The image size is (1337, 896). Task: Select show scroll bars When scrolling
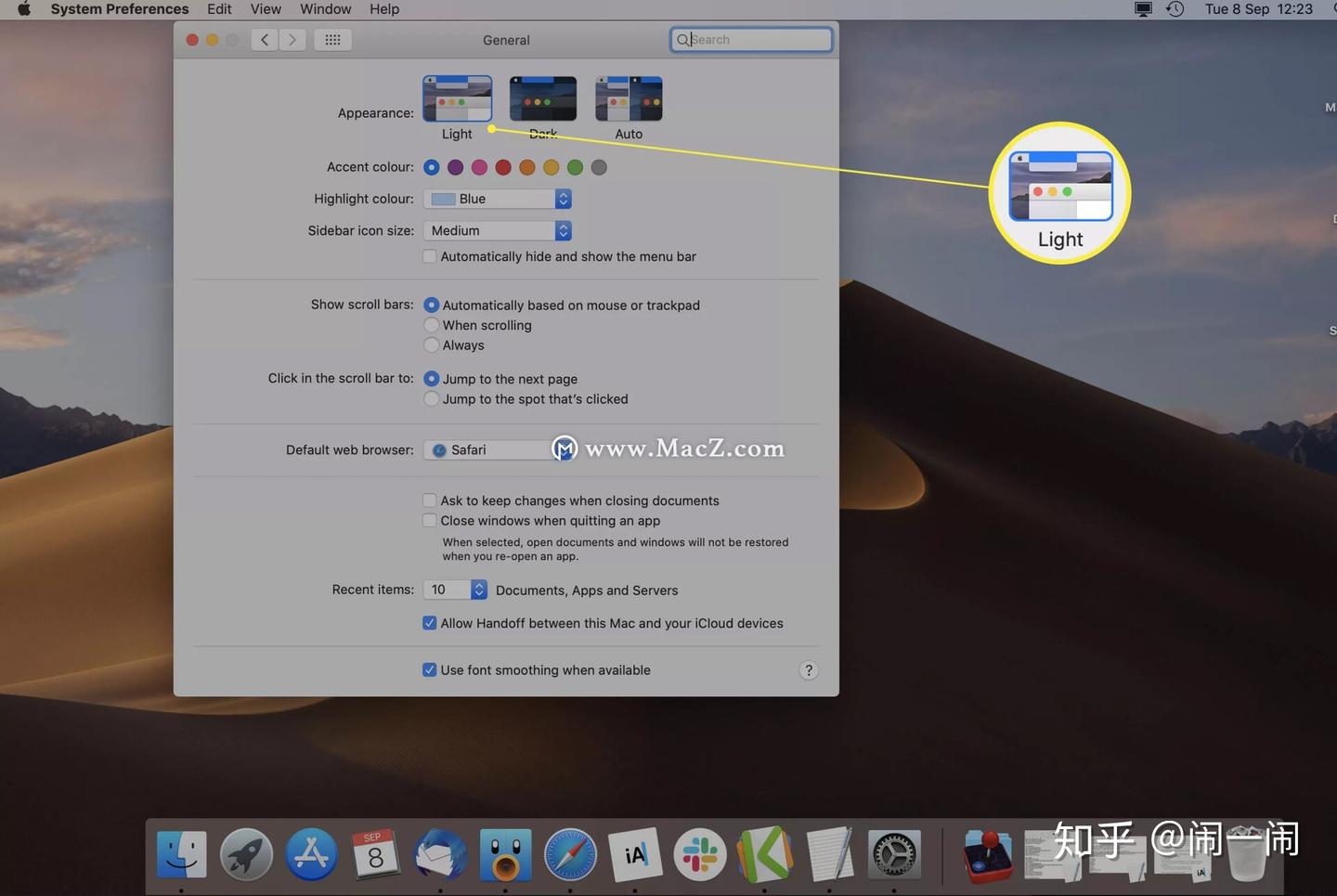point(431,325)
